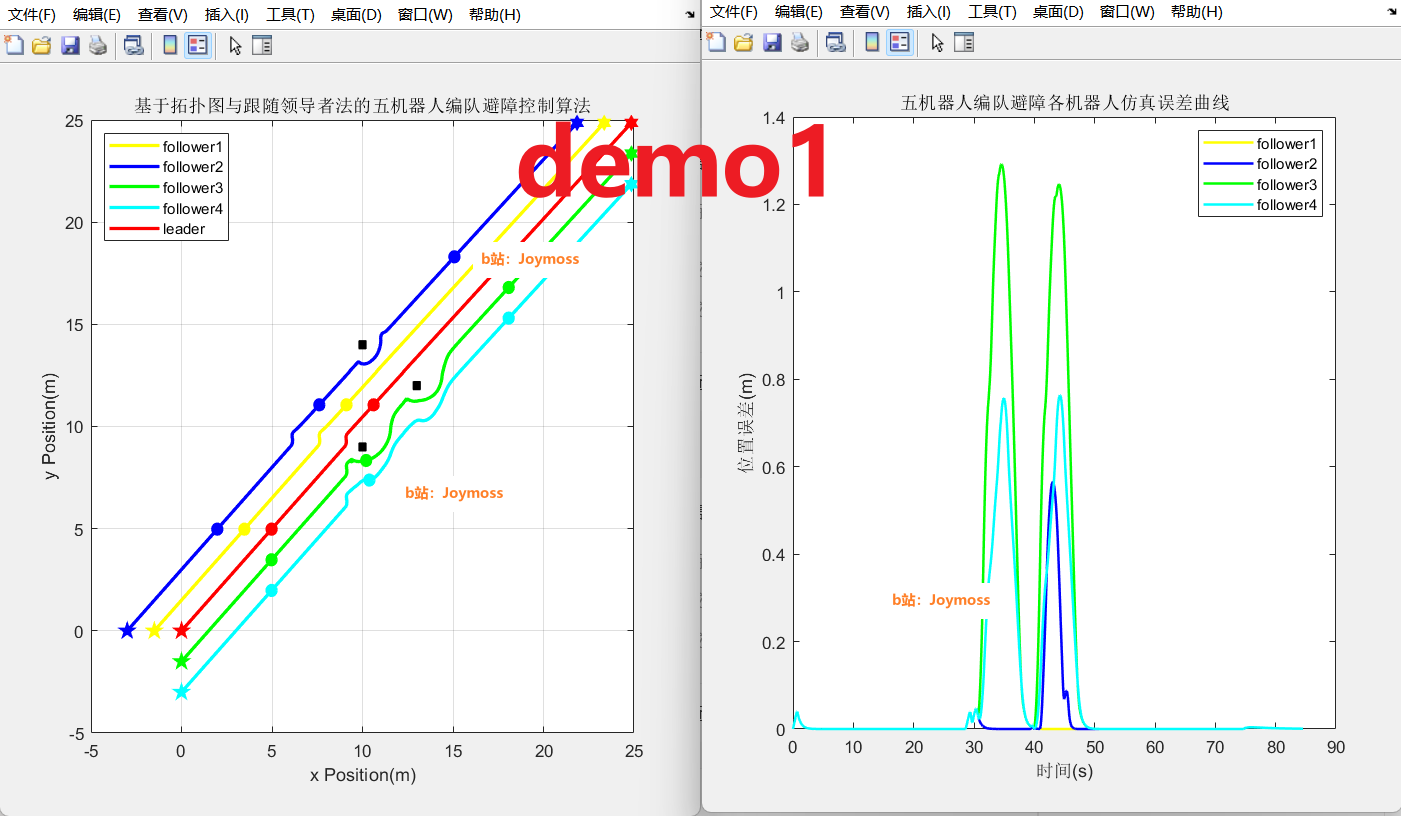Screen dimensions: 1401x816
Task: Print the right error-curve figure
Action: click(x=800, y=42)
